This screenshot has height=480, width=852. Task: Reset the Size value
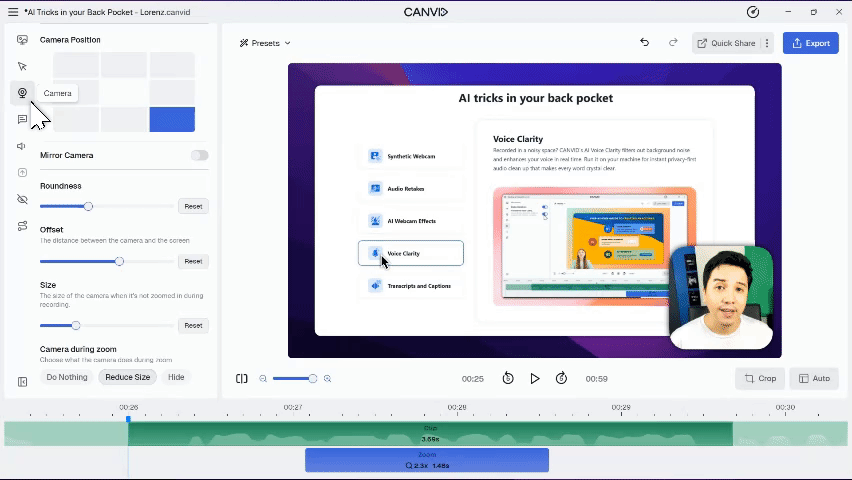point(193,326)
